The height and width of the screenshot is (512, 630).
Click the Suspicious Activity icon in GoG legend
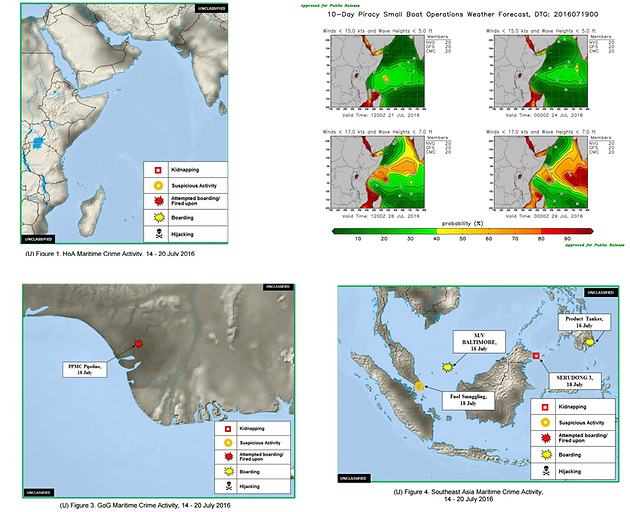tap(228, 443)
